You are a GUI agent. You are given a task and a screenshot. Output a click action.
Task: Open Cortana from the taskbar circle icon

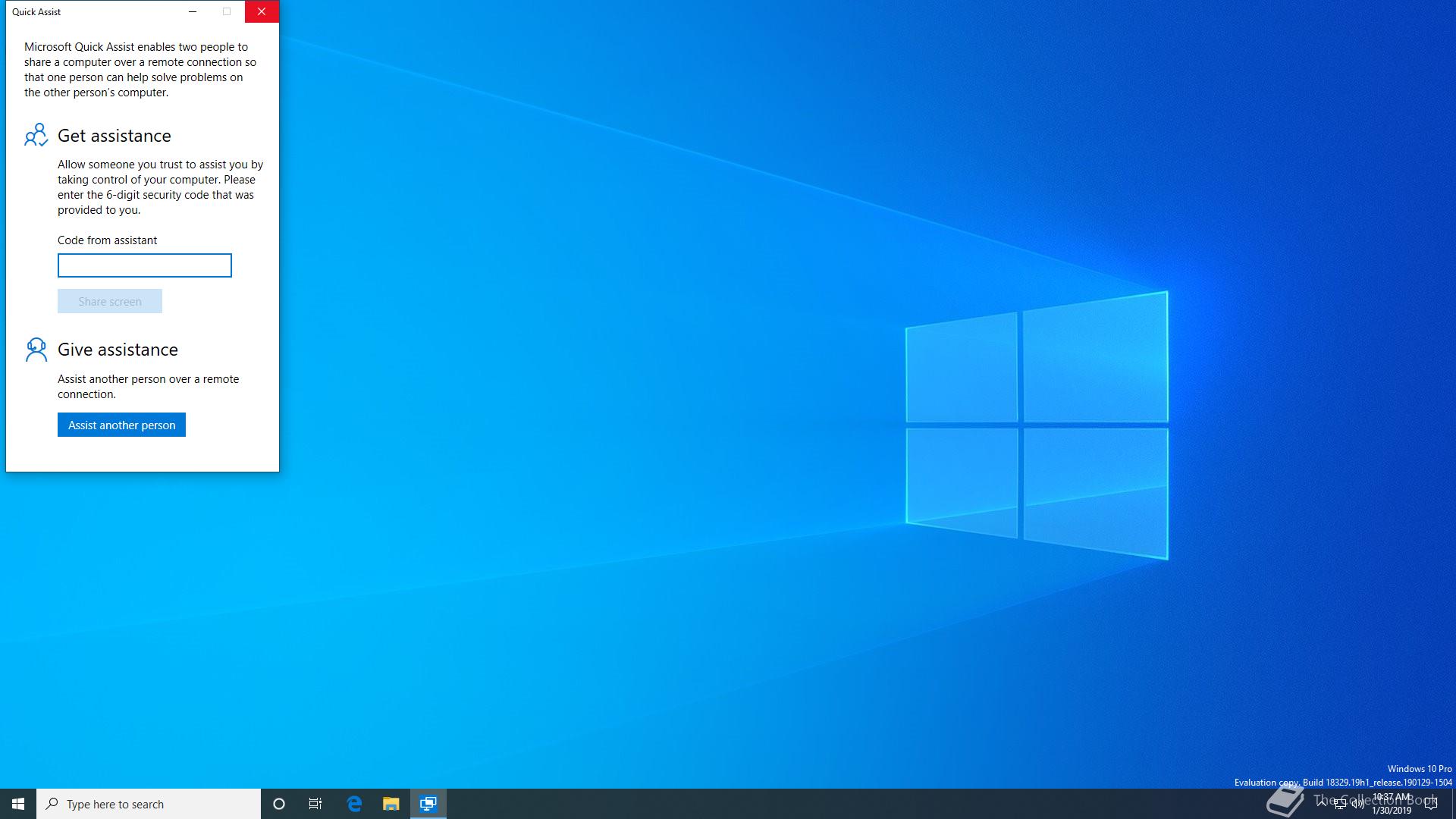(279, 804)
